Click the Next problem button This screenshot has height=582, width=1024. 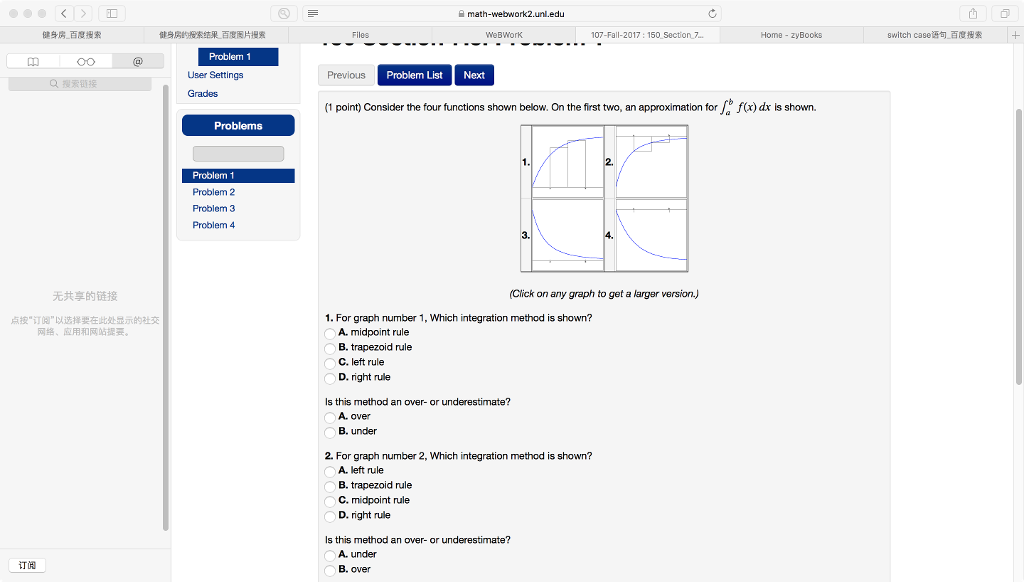tap(473, 75)
